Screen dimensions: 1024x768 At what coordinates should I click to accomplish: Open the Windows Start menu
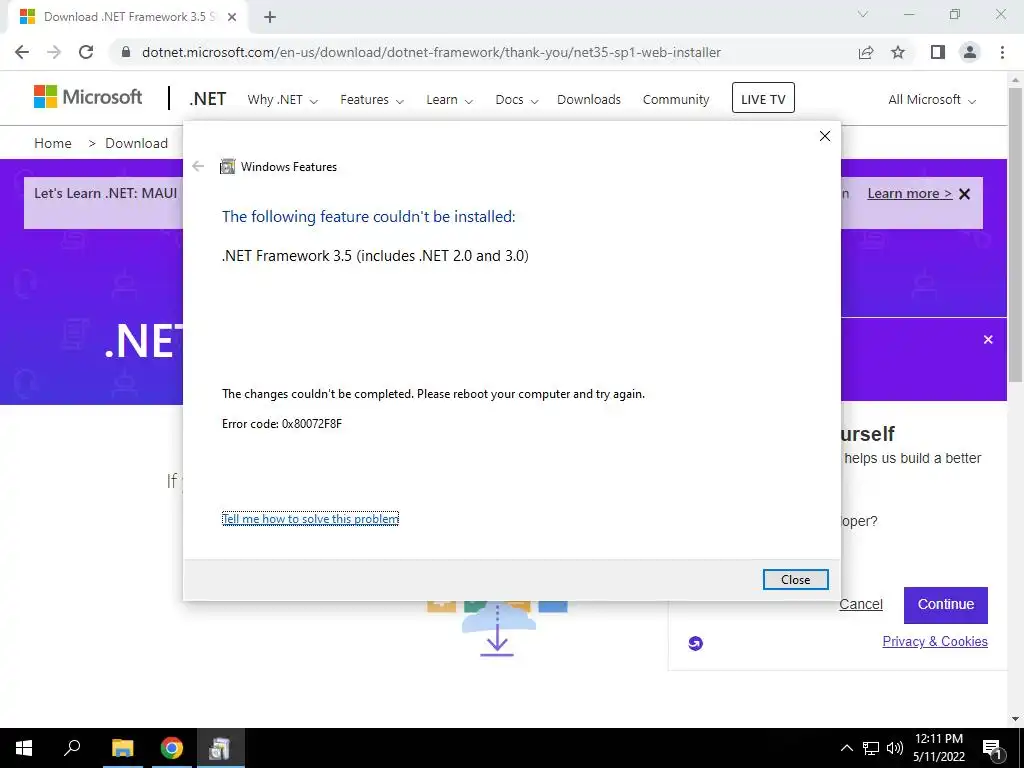(x=24, y=748)
